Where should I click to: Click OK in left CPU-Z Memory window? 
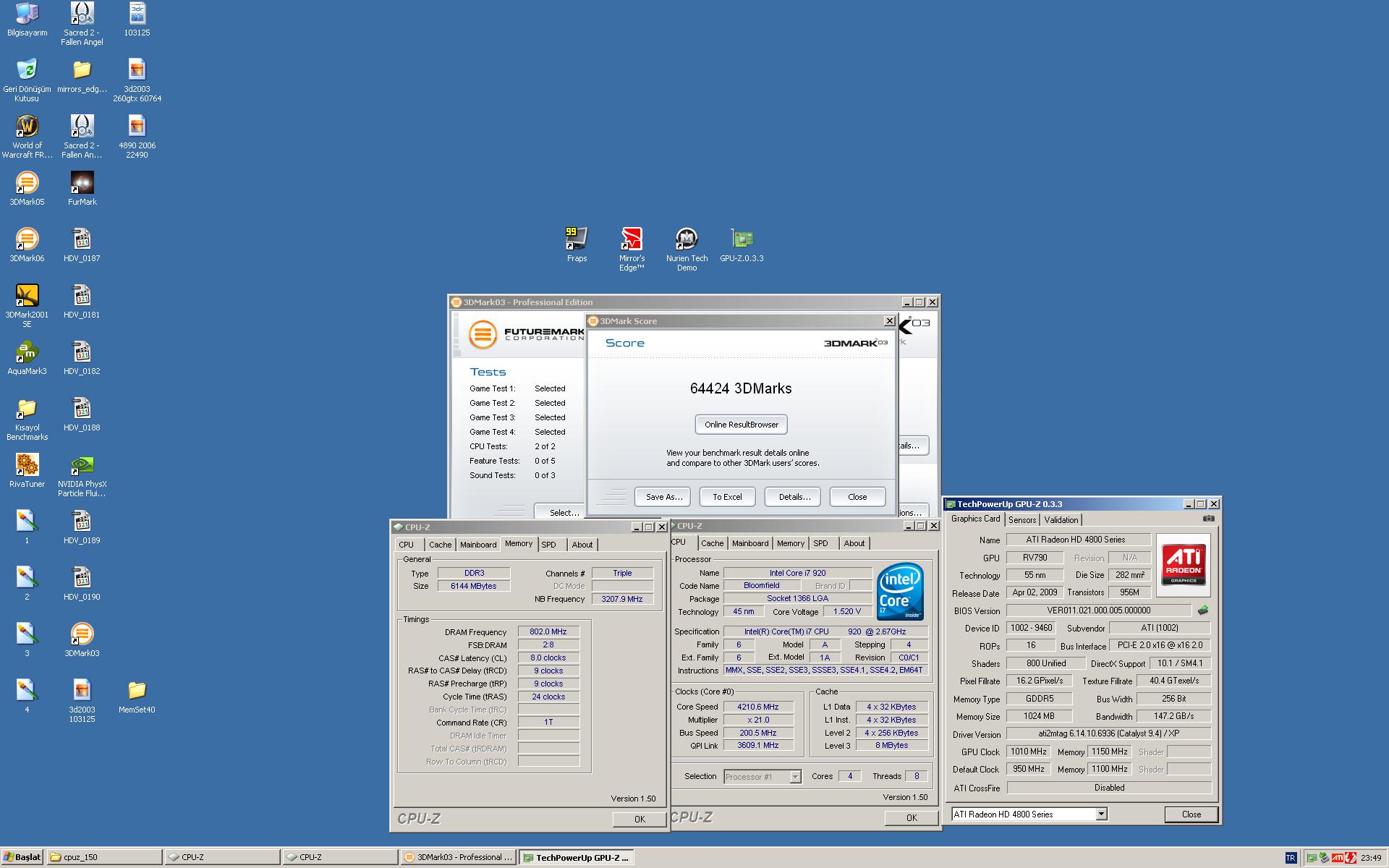(x=640, y=820)
